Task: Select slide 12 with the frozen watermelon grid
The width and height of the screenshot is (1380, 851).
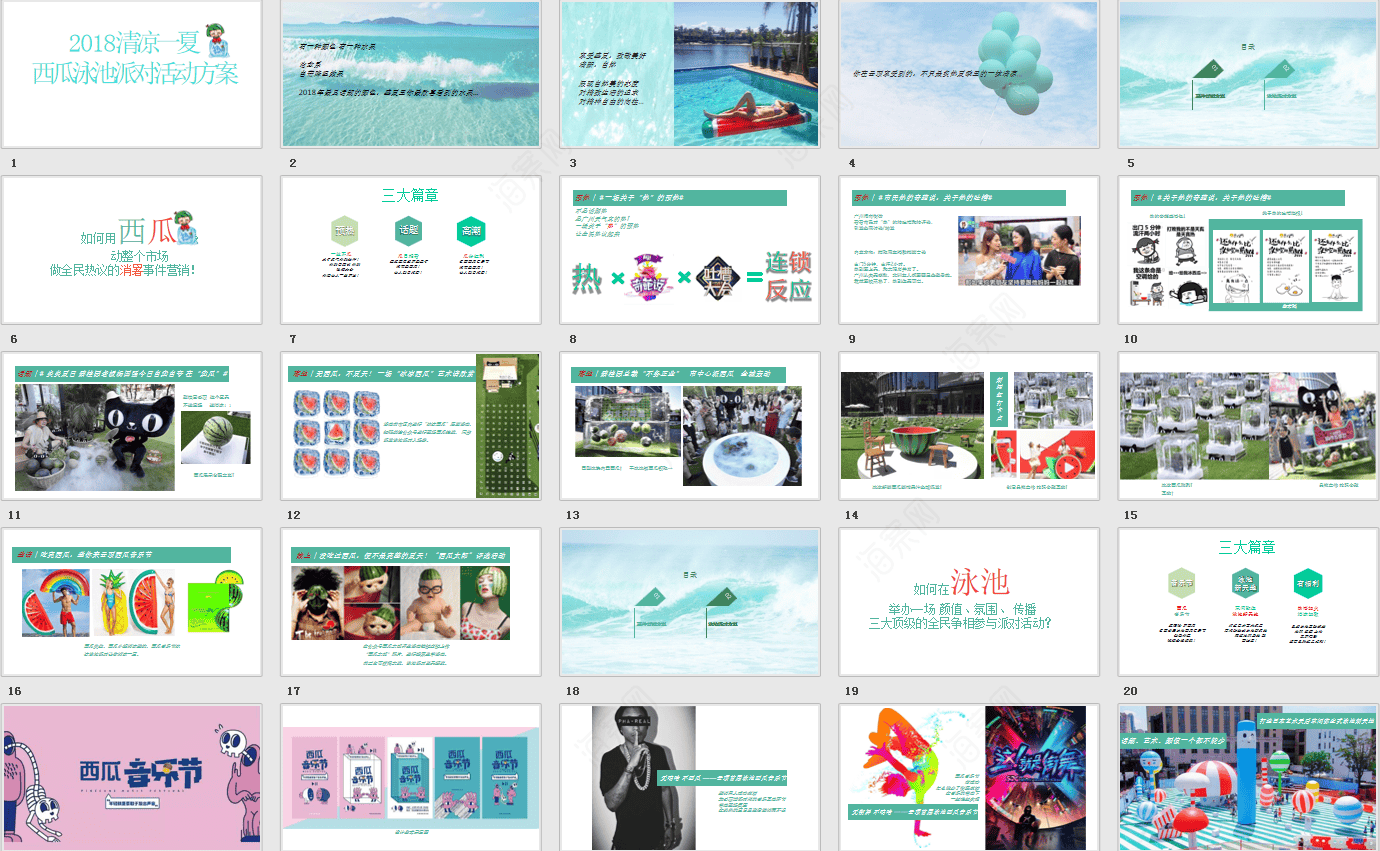Action: pyautogui.click(x=411, y=426)
